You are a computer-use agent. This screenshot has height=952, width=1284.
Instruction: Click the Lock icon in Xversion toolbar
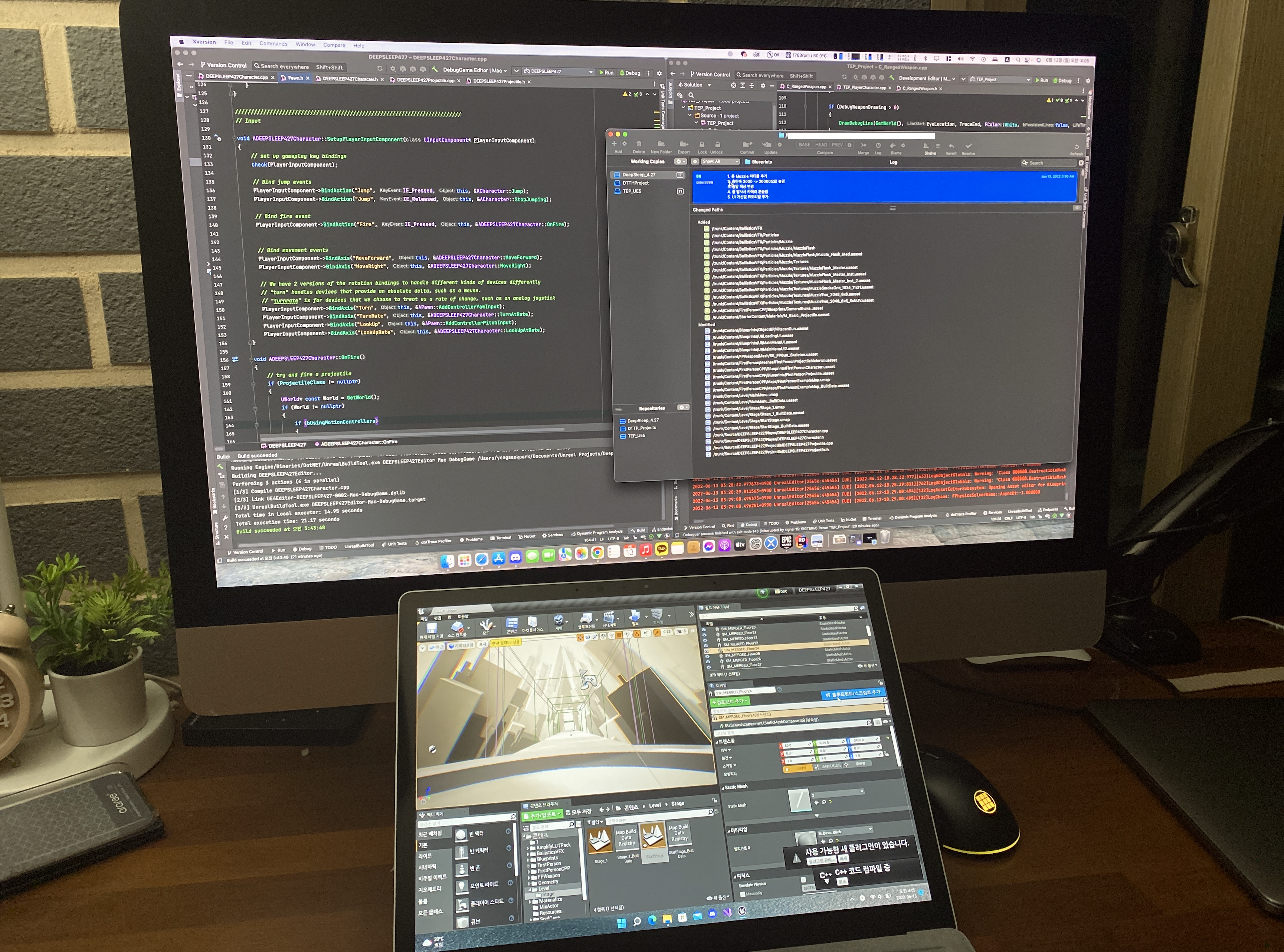point(701,145)
